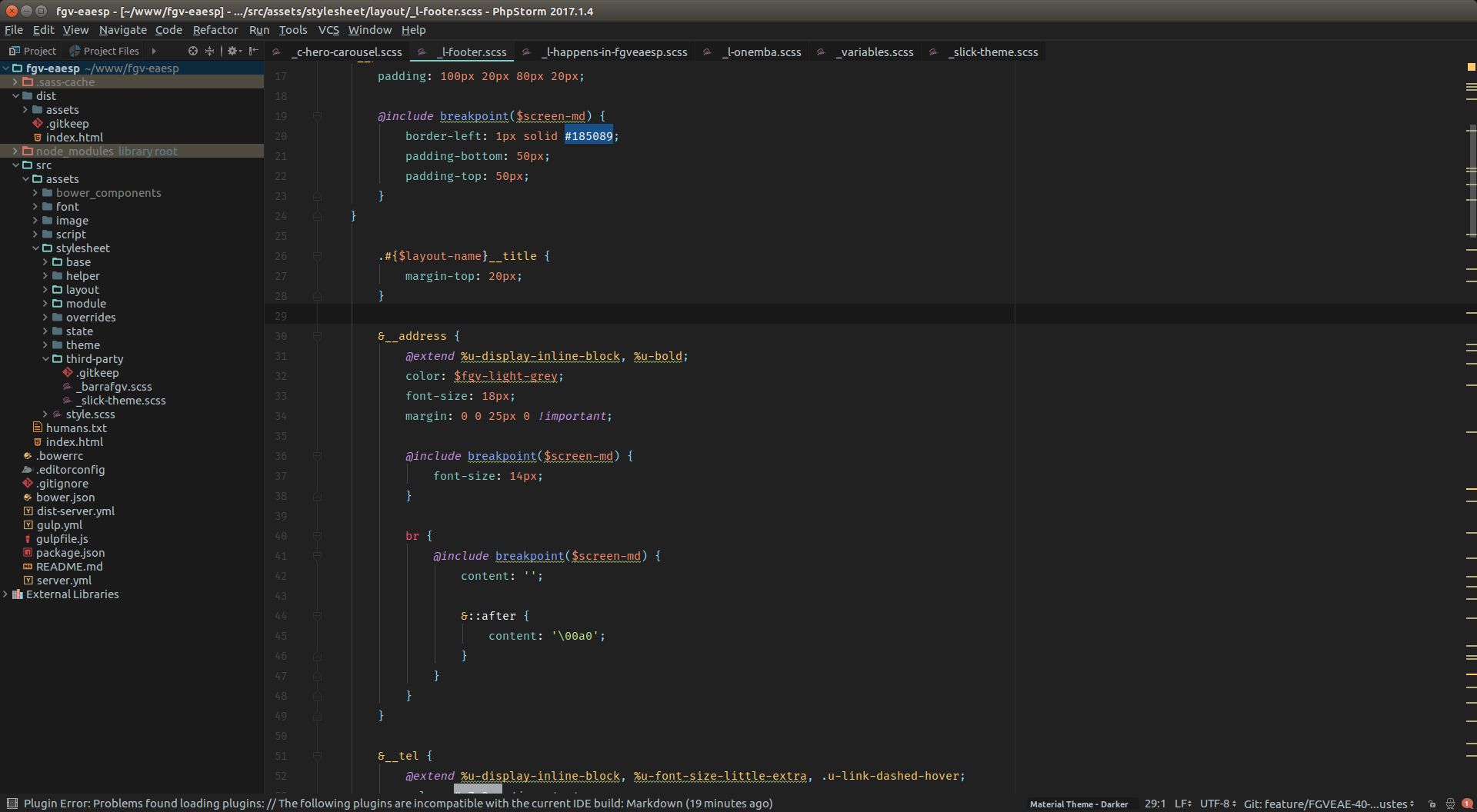The height and width of the screenshot is (812, 1477).
Task: Click the Scratches crosshair icon in Project toolbar
Action: tap(192, 51)
